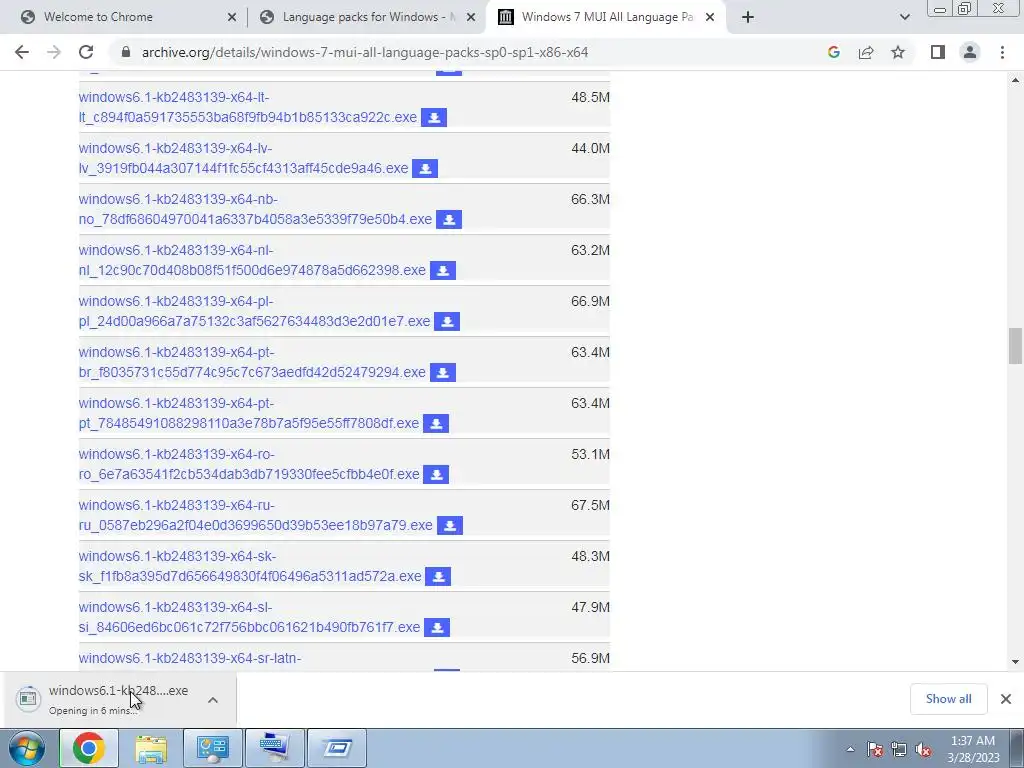1024x768 pixels.
Task: Open the Chrome profile avatar menu
Action: pyautogui.click(x=970, y=52)
